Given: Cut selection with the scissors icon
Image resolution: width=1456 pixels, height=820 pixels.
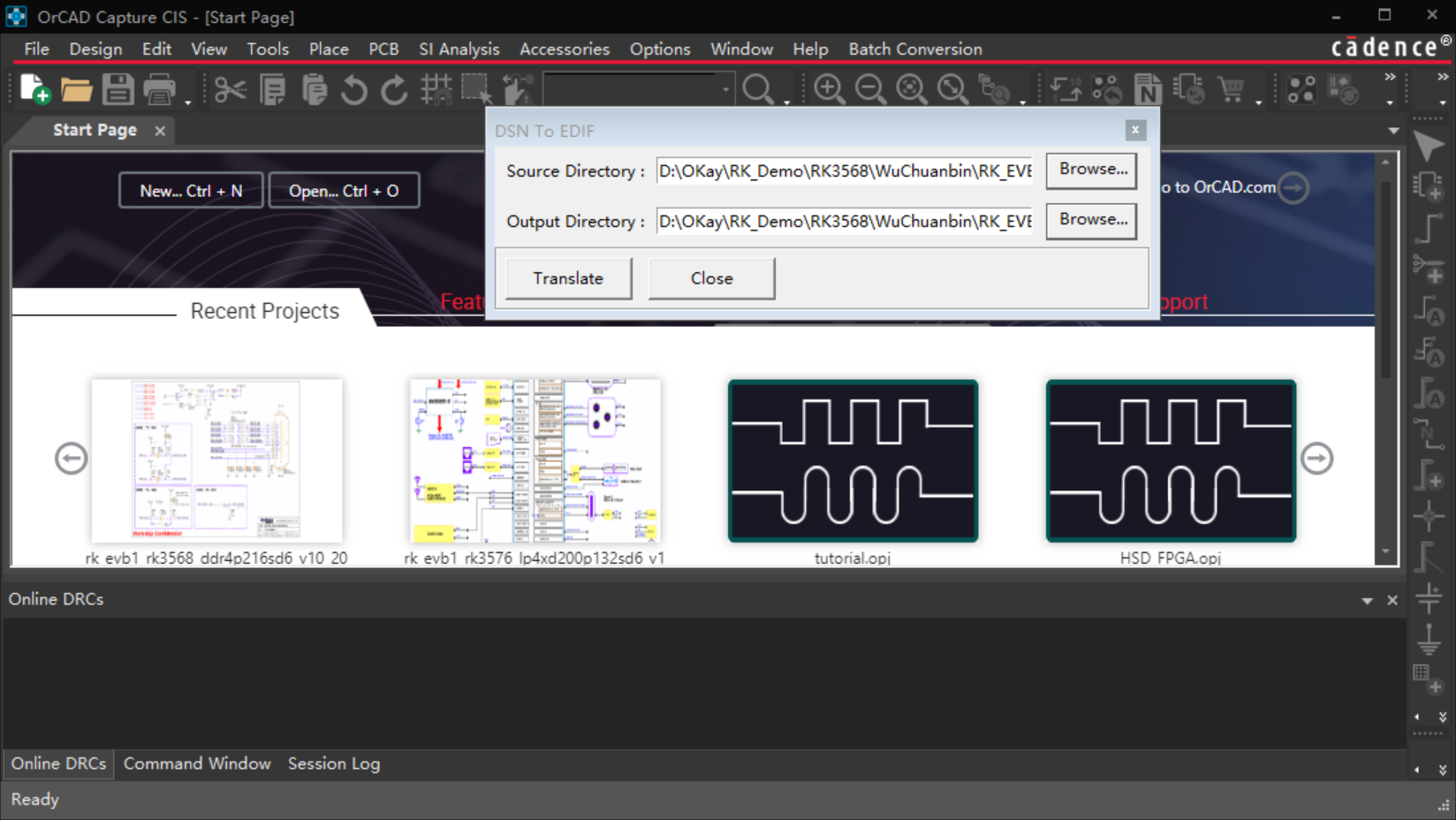Looking at the screenshot, I should (231, 89).
